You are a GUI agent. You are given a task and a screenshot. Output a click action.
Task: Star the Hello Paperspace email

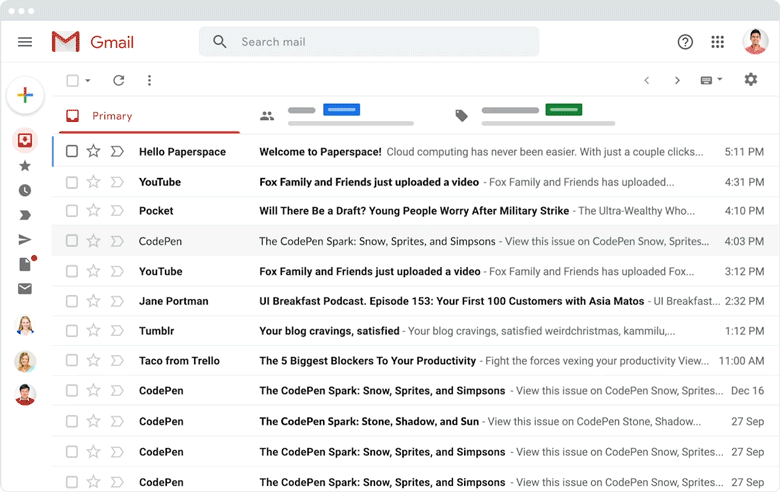(x=94, y=151)
